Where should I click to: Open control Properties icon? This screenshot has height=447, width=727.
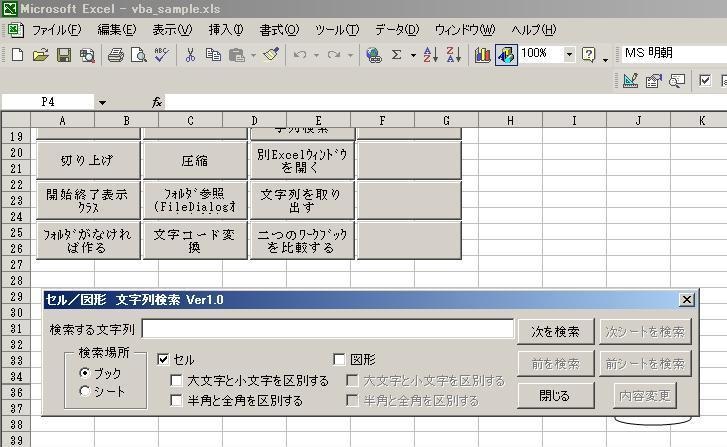(654, 81)
